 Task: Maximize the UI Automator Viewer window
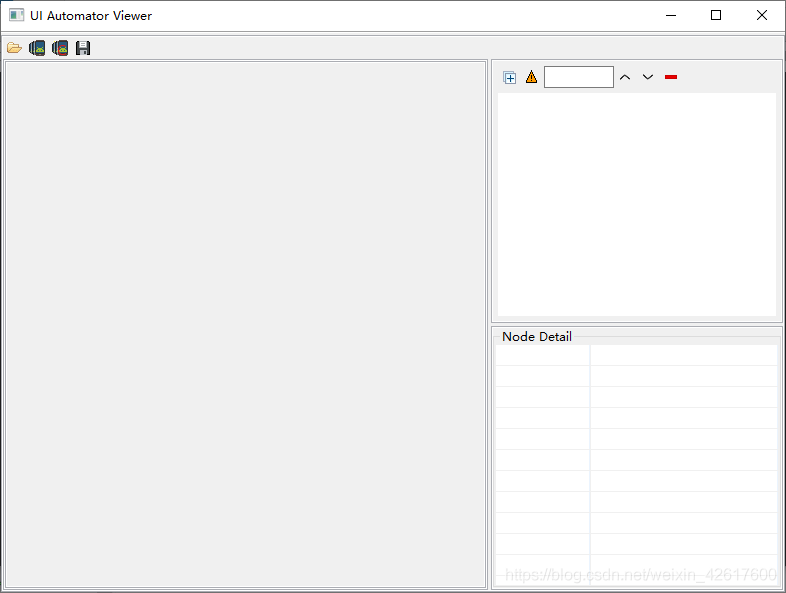tap(716, 16)
